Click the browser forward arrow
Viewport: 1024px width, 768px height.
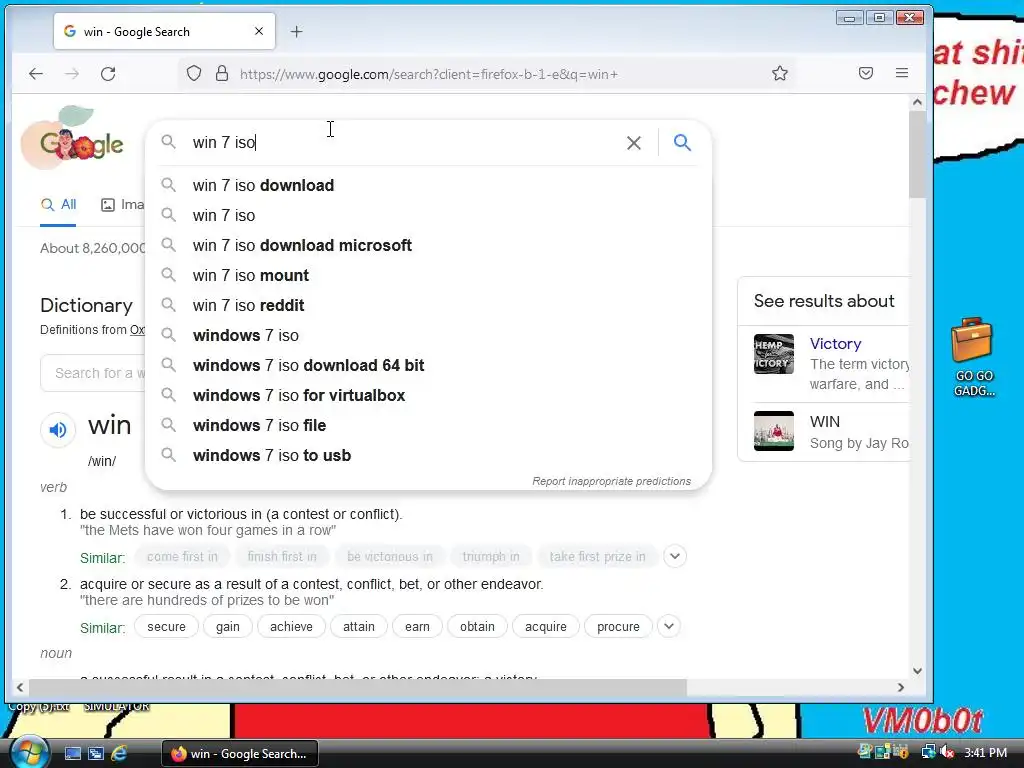[72, 74]
